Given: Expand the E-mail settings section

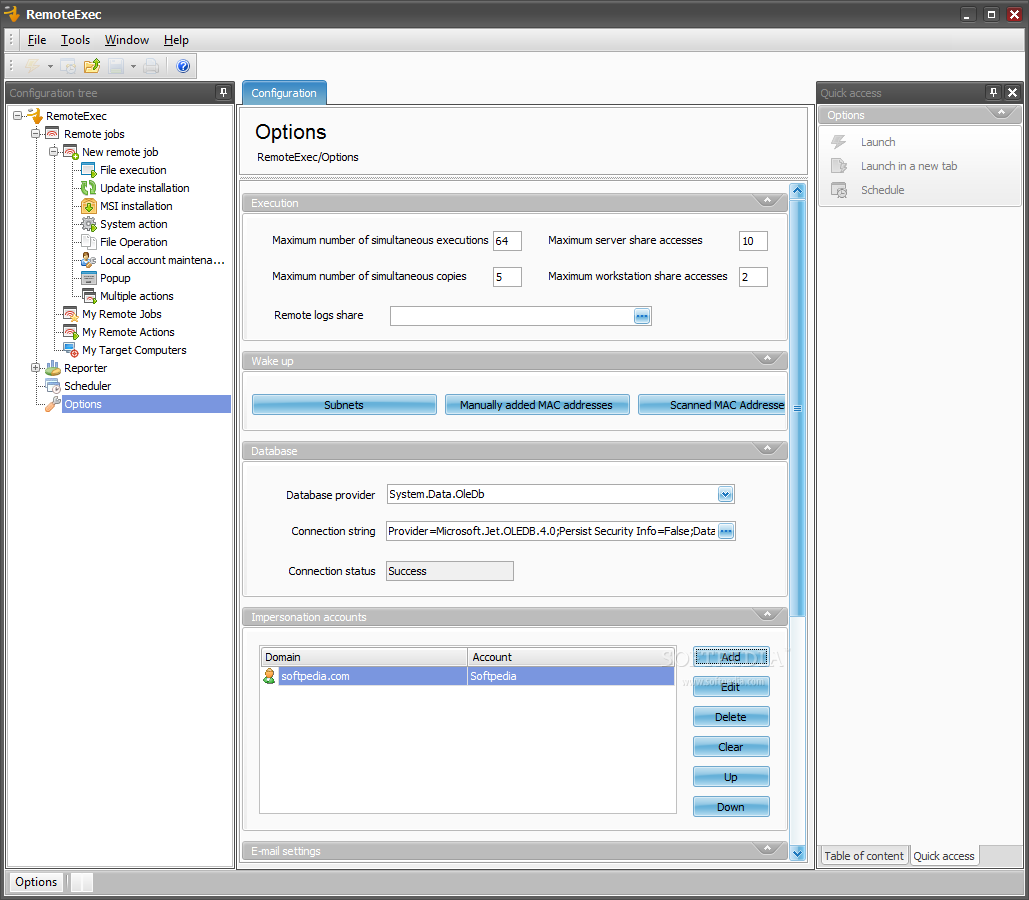Looking at the screenshot, I should tap(767, 849).
